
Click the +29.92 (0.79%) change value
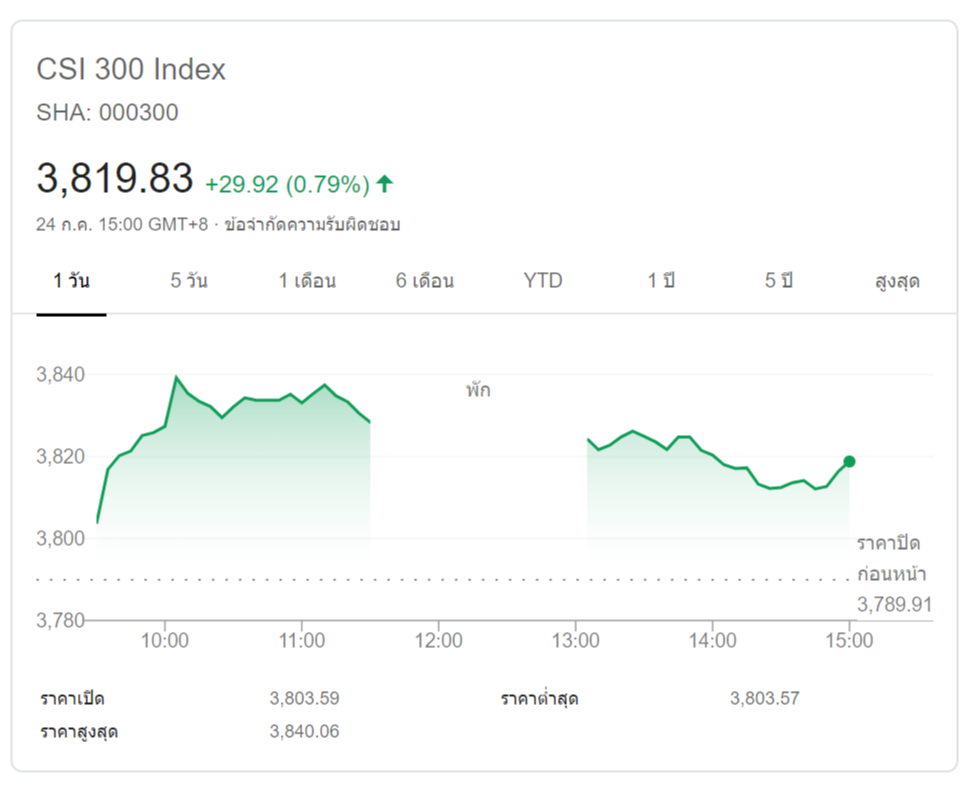[x=287, y=185]
